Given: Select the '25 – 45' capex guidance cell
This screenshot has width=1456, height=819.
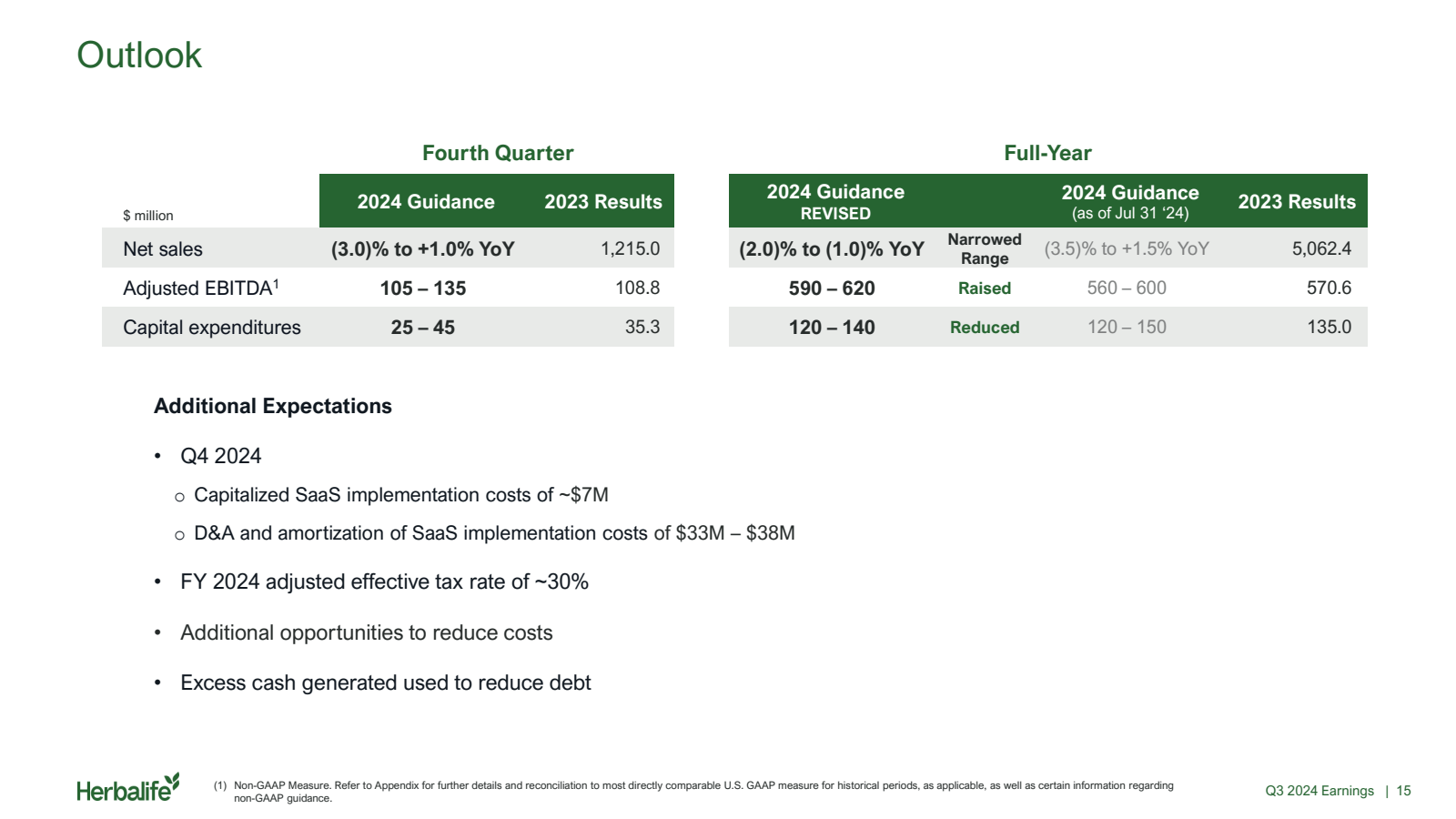Looking at the screenshot, I should 423,328.
